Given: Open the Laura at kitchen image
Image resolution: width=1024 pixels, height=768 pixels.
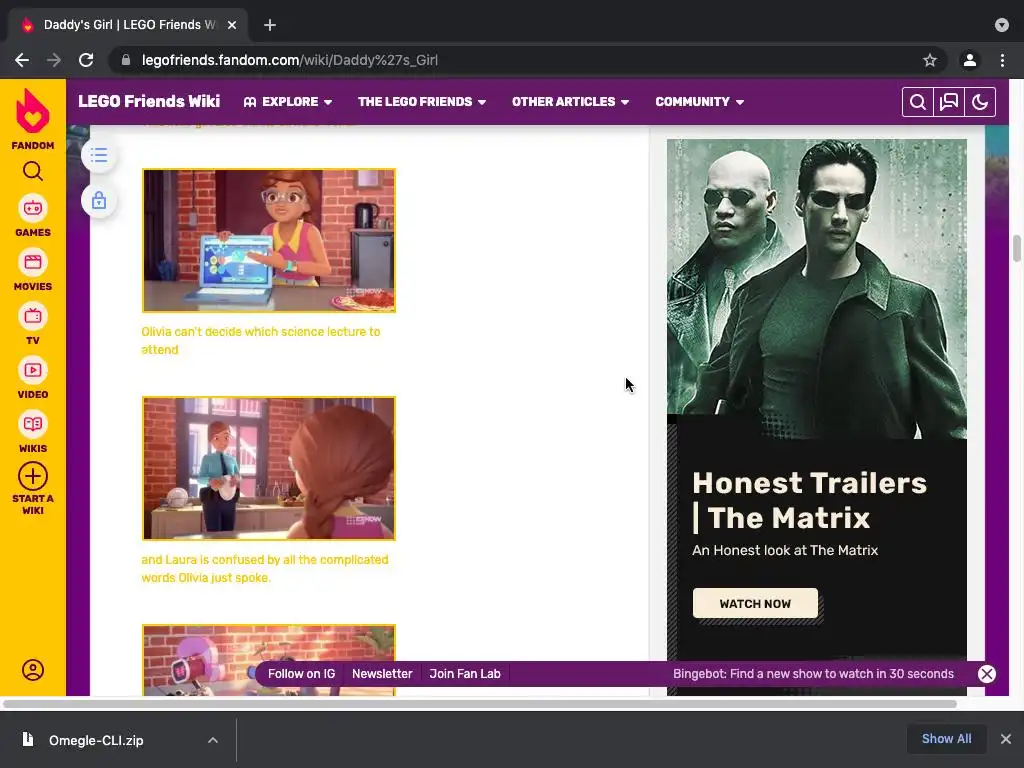Looking at the screenshot, I should pos(269,468).
